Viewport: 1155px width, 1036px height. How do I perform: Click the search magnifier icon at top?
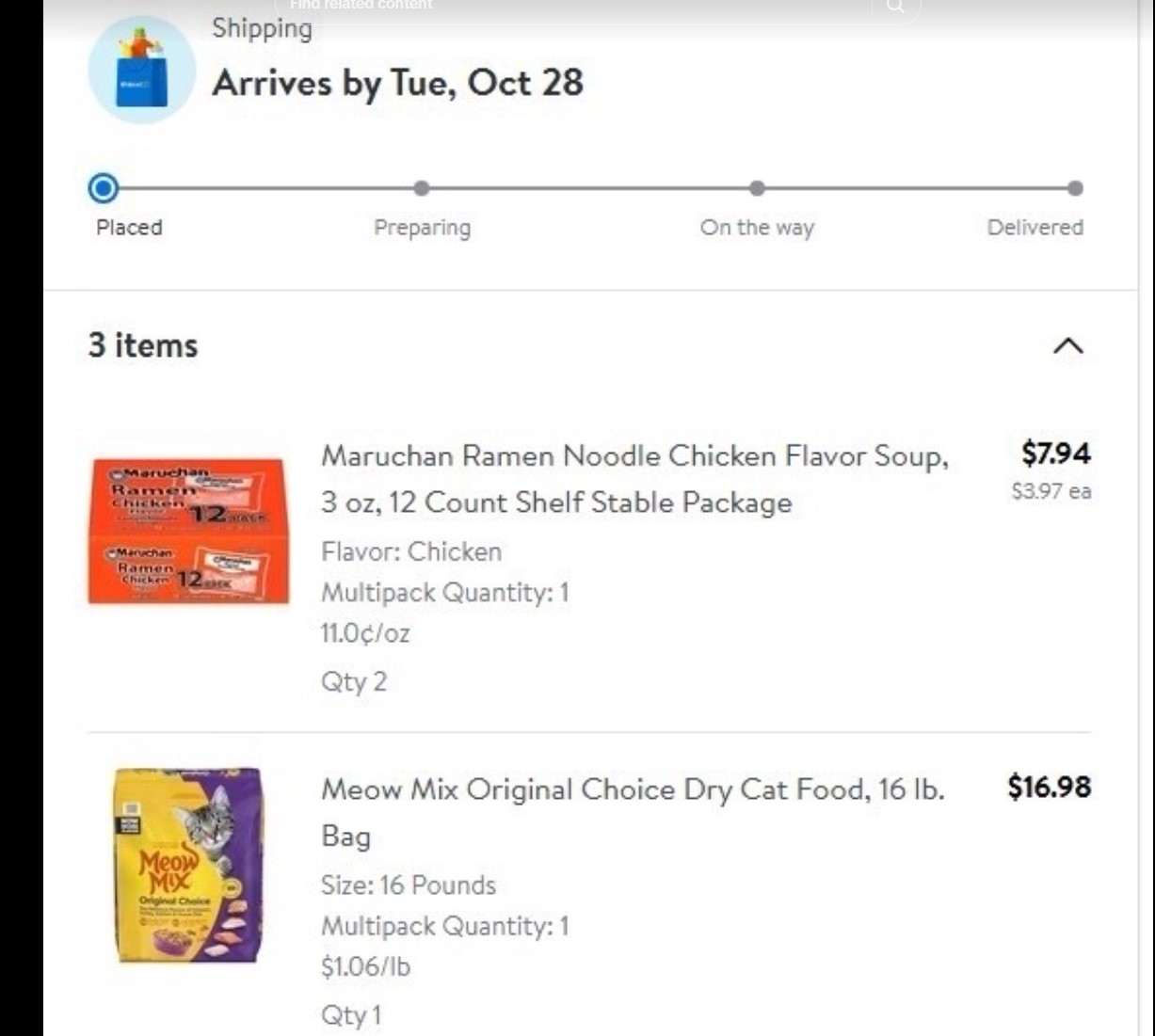coord(895,7)
